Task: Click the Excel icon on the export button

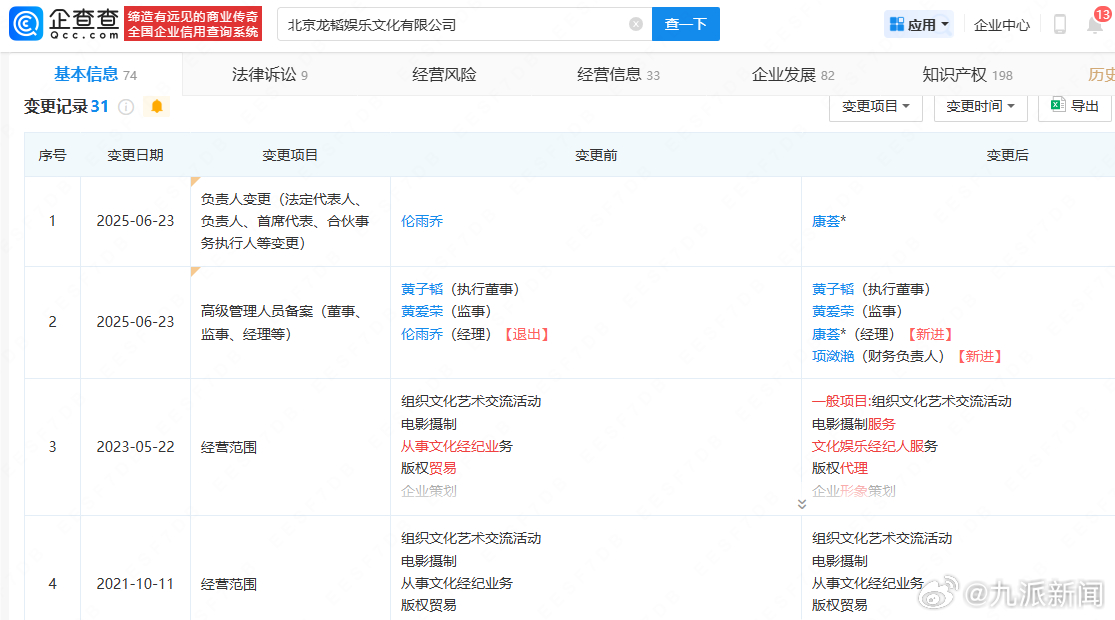Action: 1057,105
